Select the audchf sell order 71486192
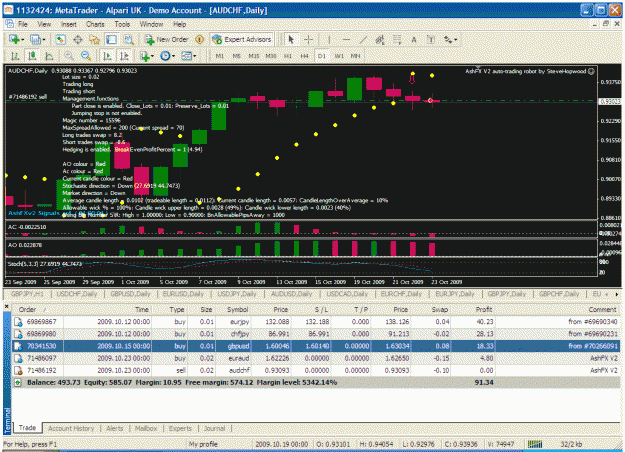Image resolution: width=625 pixels, height=452 pixels. tap(316, 370)
